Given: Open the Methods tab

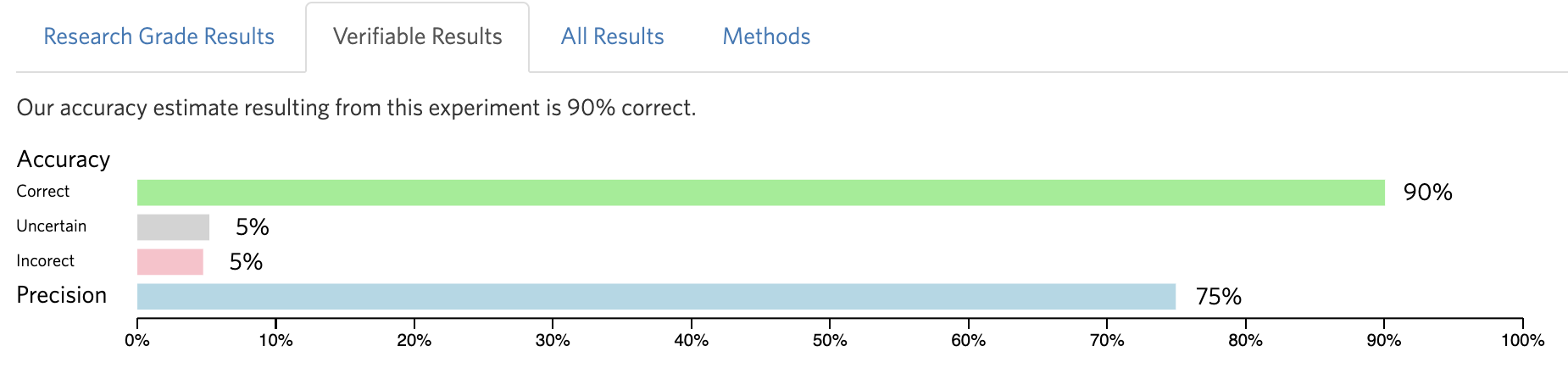Looking at the screenshot, I should pyautogui.click(x=766, y=36).
